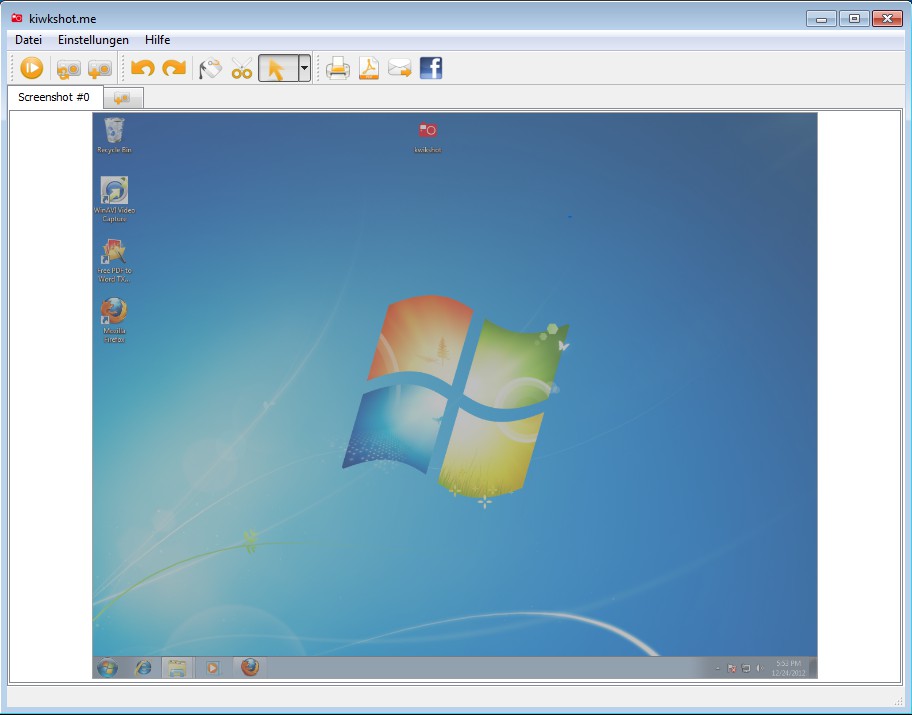912x715 pixels.
Task: Click the Windows logo in the captured screenshot image
Action: (x=455, y=398)
